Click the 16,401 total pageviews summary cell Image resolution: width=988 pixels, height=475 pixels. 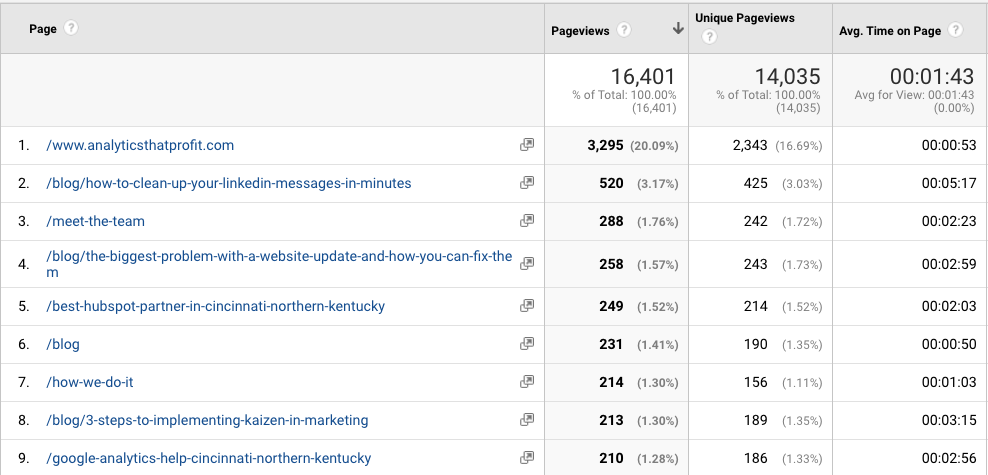pos(616,90)
